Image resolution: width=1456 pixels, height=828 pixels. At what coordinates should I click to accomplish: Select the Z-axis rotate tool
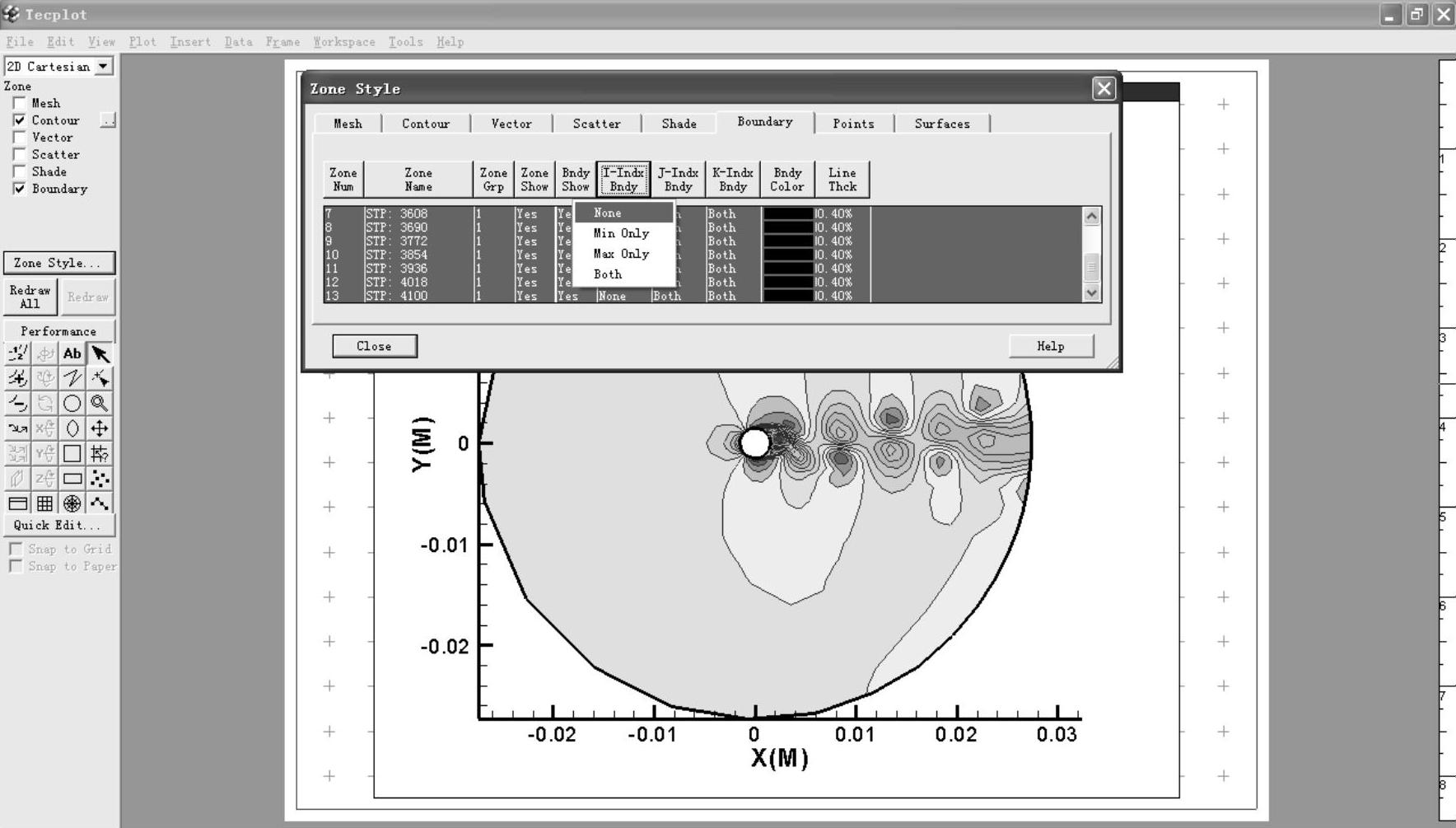(x=45, y=478)
